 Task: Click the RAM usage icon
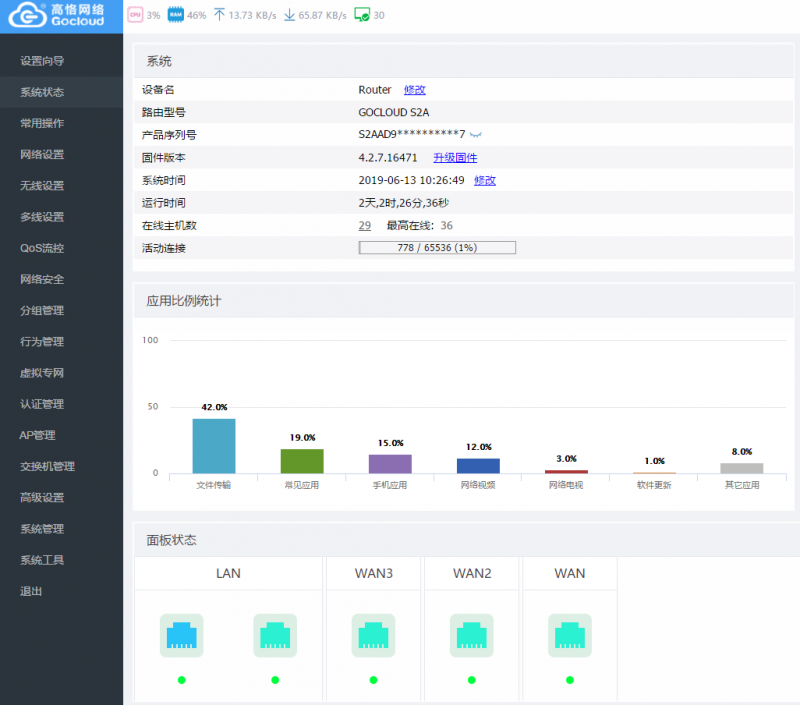(176, 15)
